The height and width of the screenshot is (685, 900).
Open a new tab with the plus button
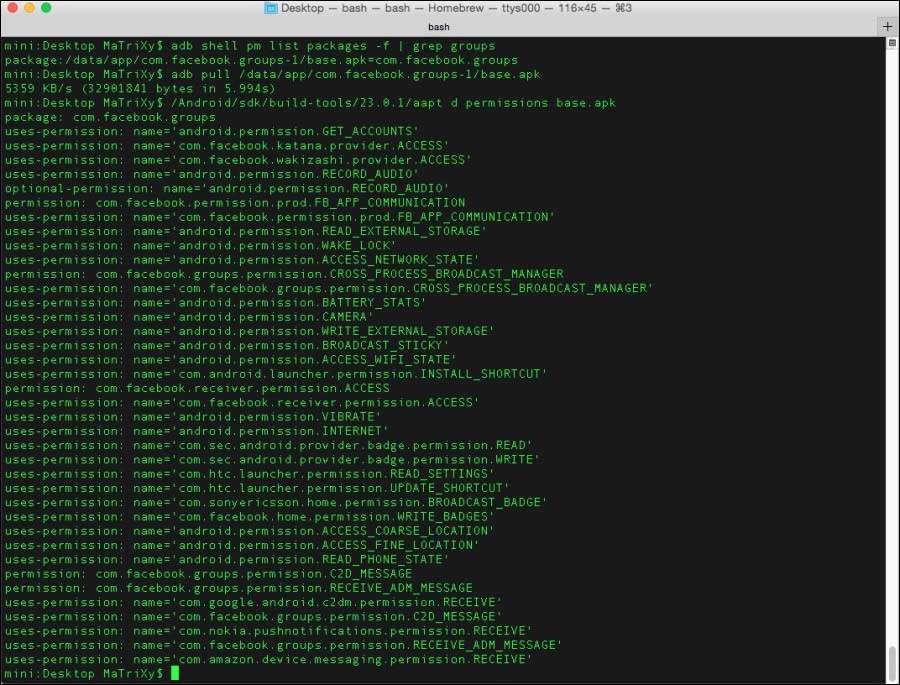point(887,26)
